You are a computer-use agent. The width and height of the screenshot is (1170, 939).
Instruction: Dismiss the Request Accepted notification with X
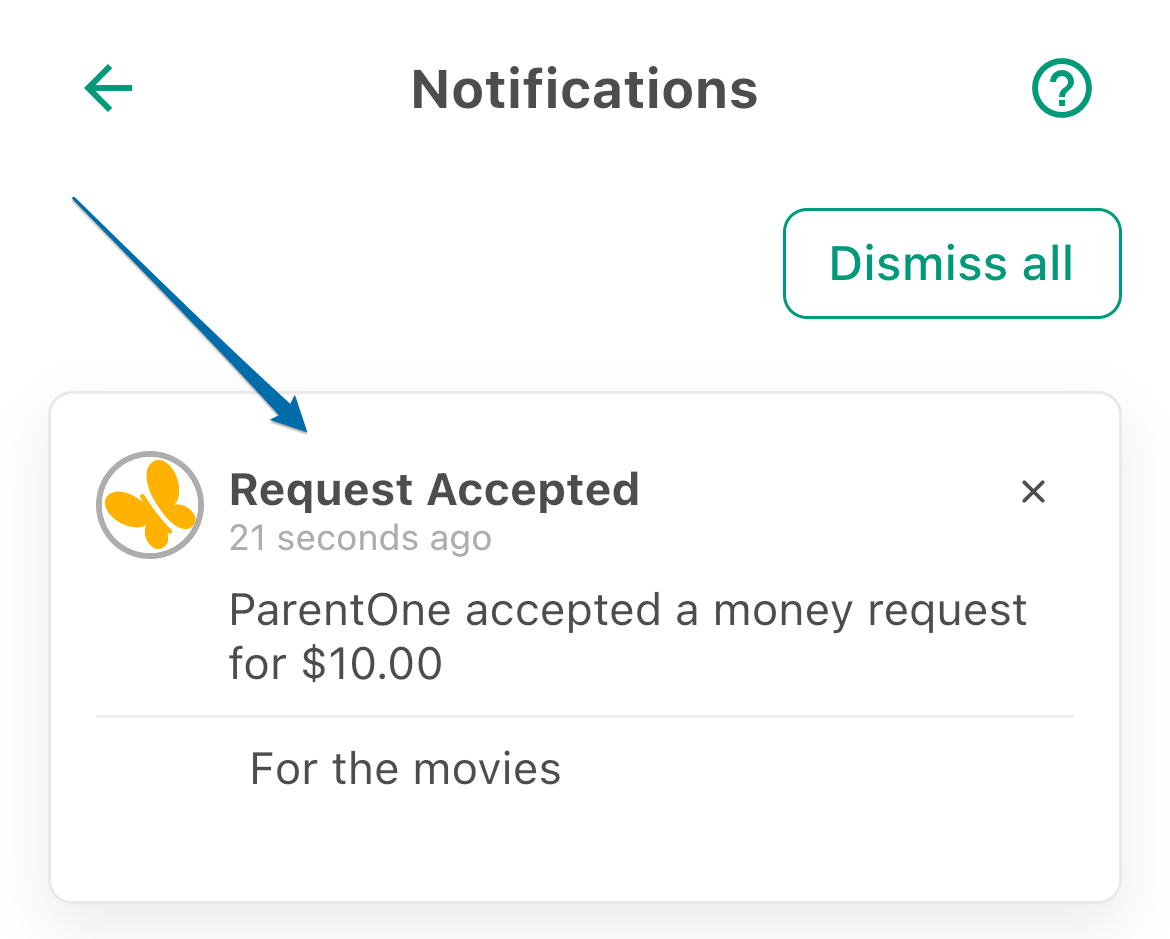click(1033, 491)
